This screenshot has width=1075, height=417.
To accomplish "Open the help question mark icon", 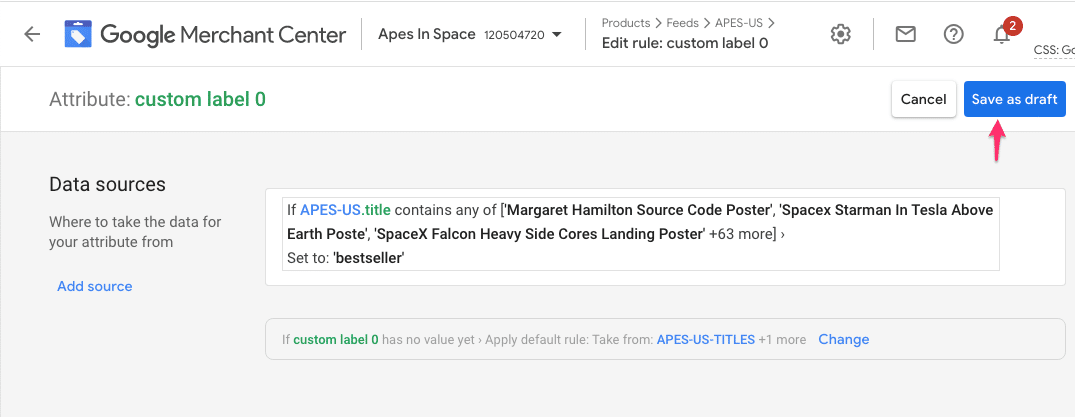I will [954, 34].
